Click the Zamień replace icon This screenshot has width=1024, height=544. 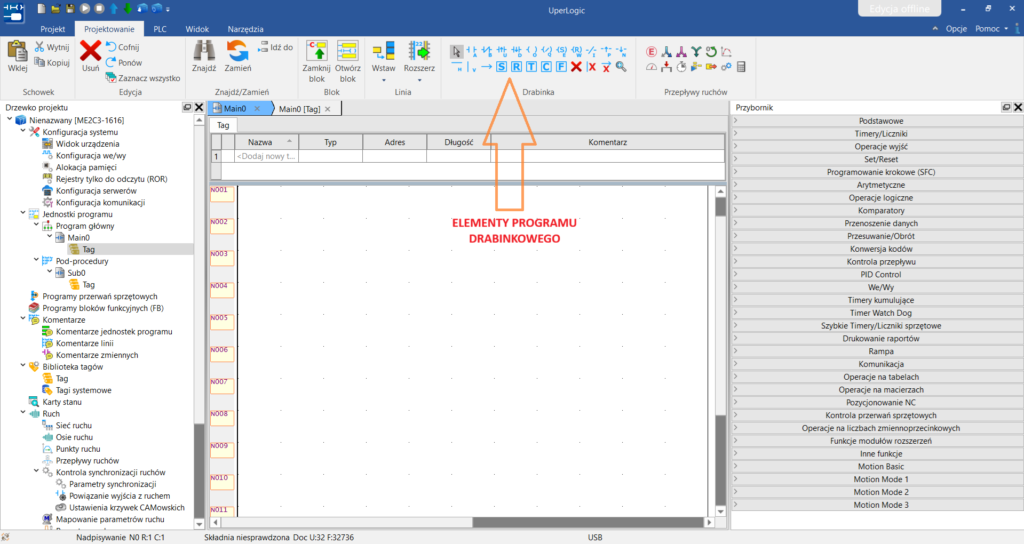click(x=238, y=51)
